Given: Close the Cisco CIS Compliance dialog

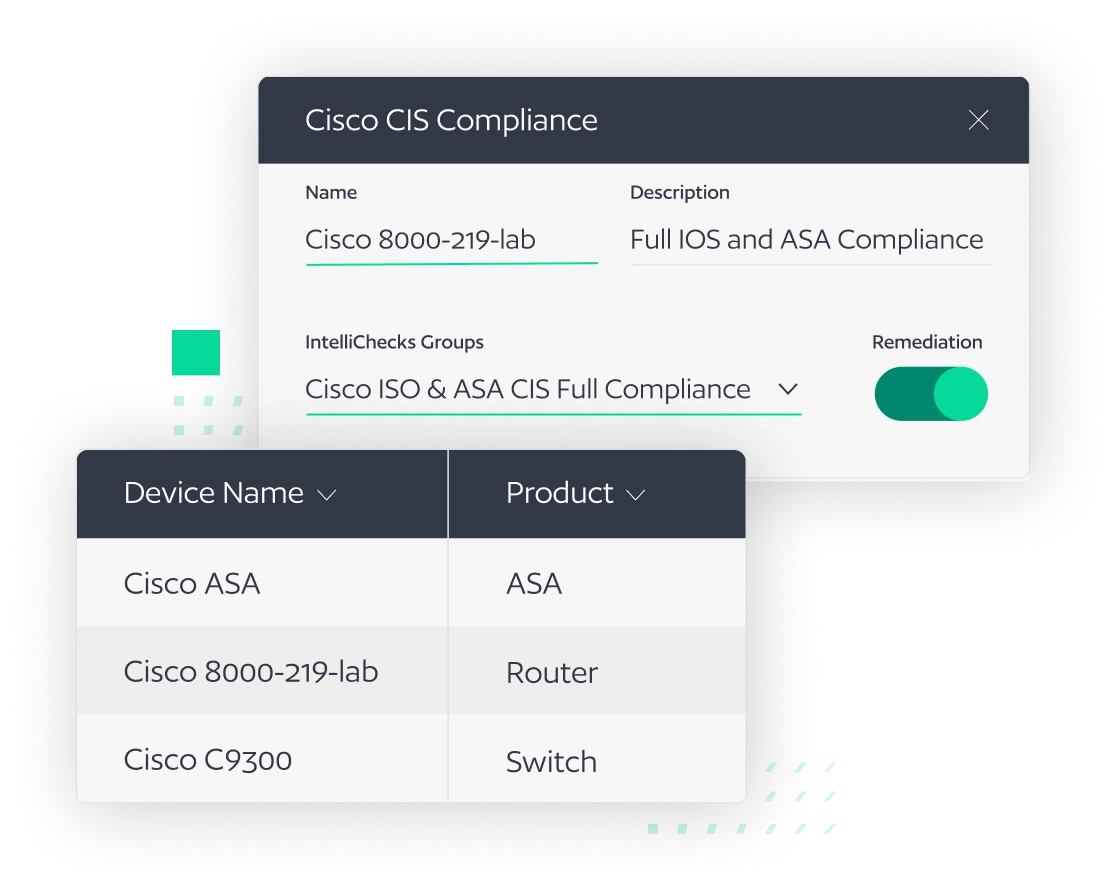Looking at the screenshot, I should [x=978, y=120].
